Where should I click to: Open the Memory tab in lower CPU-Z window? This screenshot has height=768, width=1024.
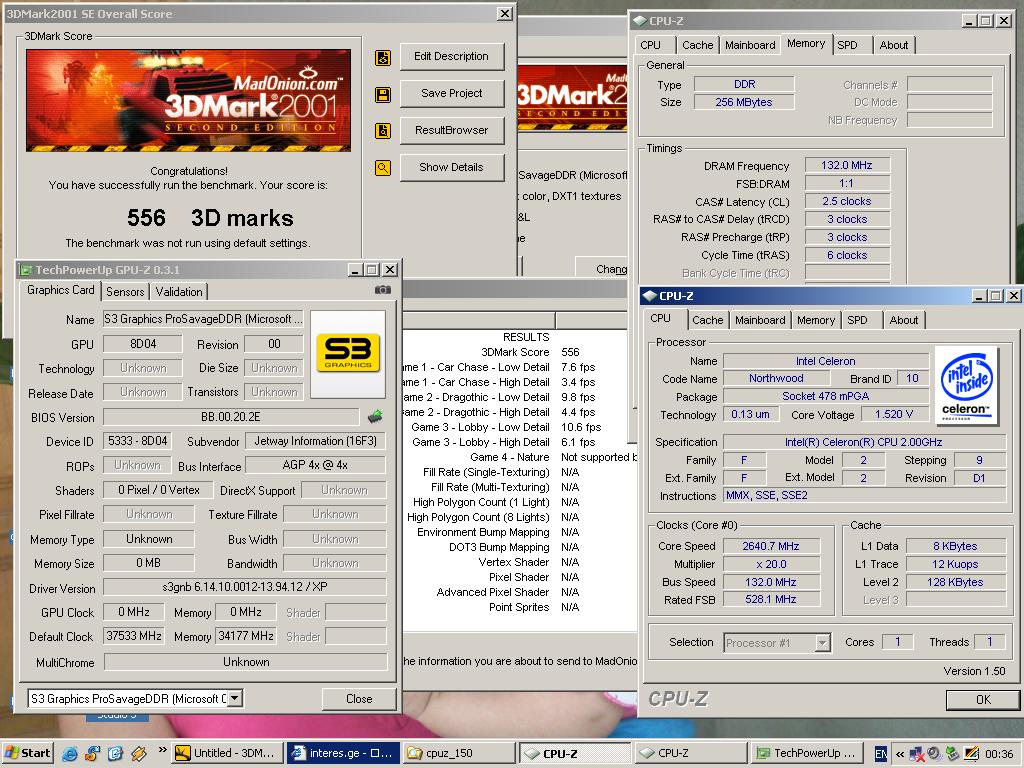coord(816,320)
